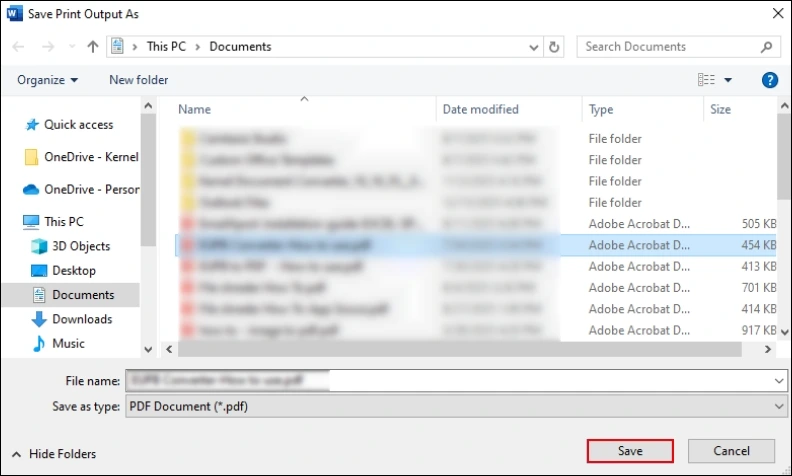Sort files by Name column

click(194, 110)
